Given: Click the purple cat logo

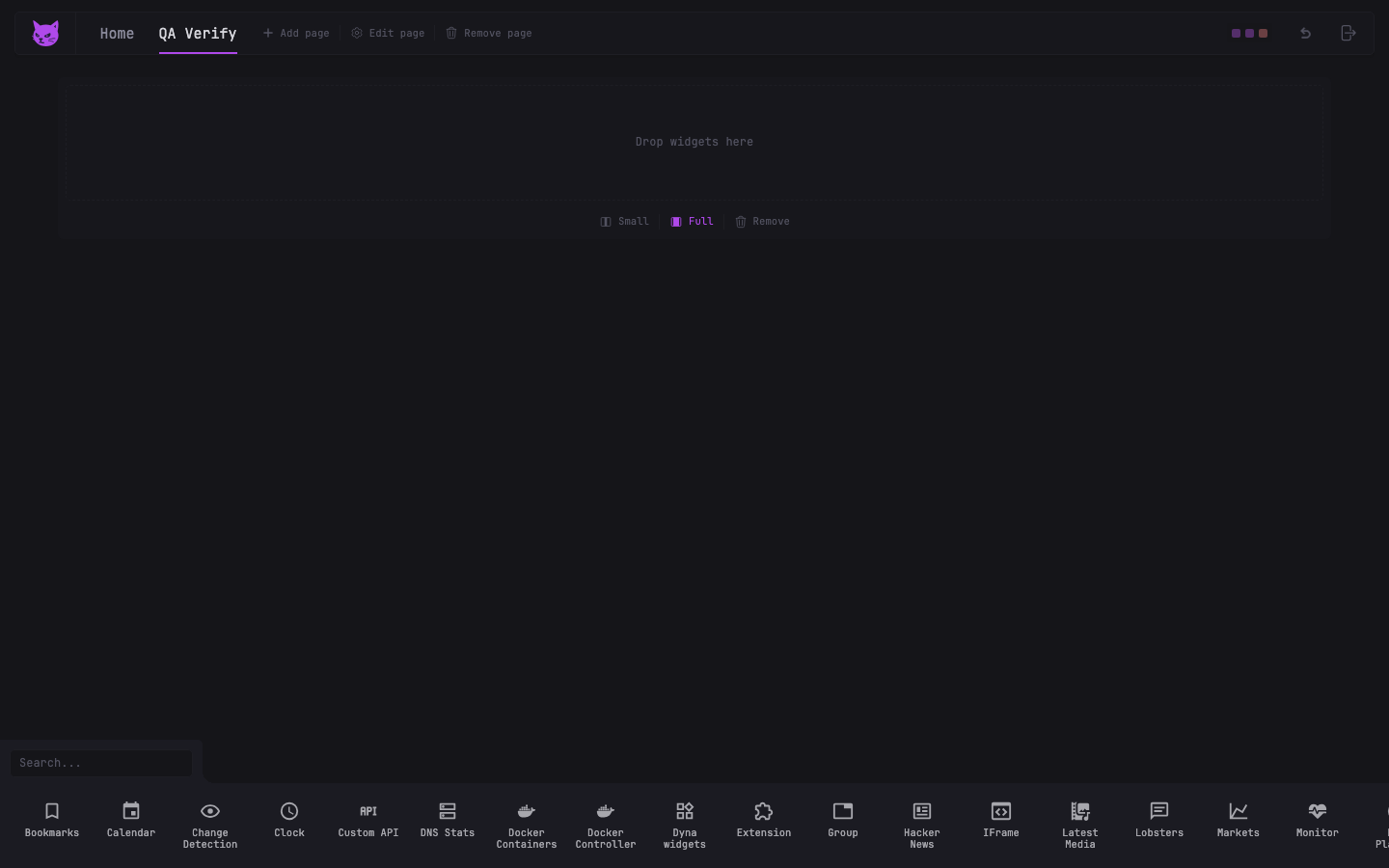Looking at the screenshot, I should (x=45, y=34).
